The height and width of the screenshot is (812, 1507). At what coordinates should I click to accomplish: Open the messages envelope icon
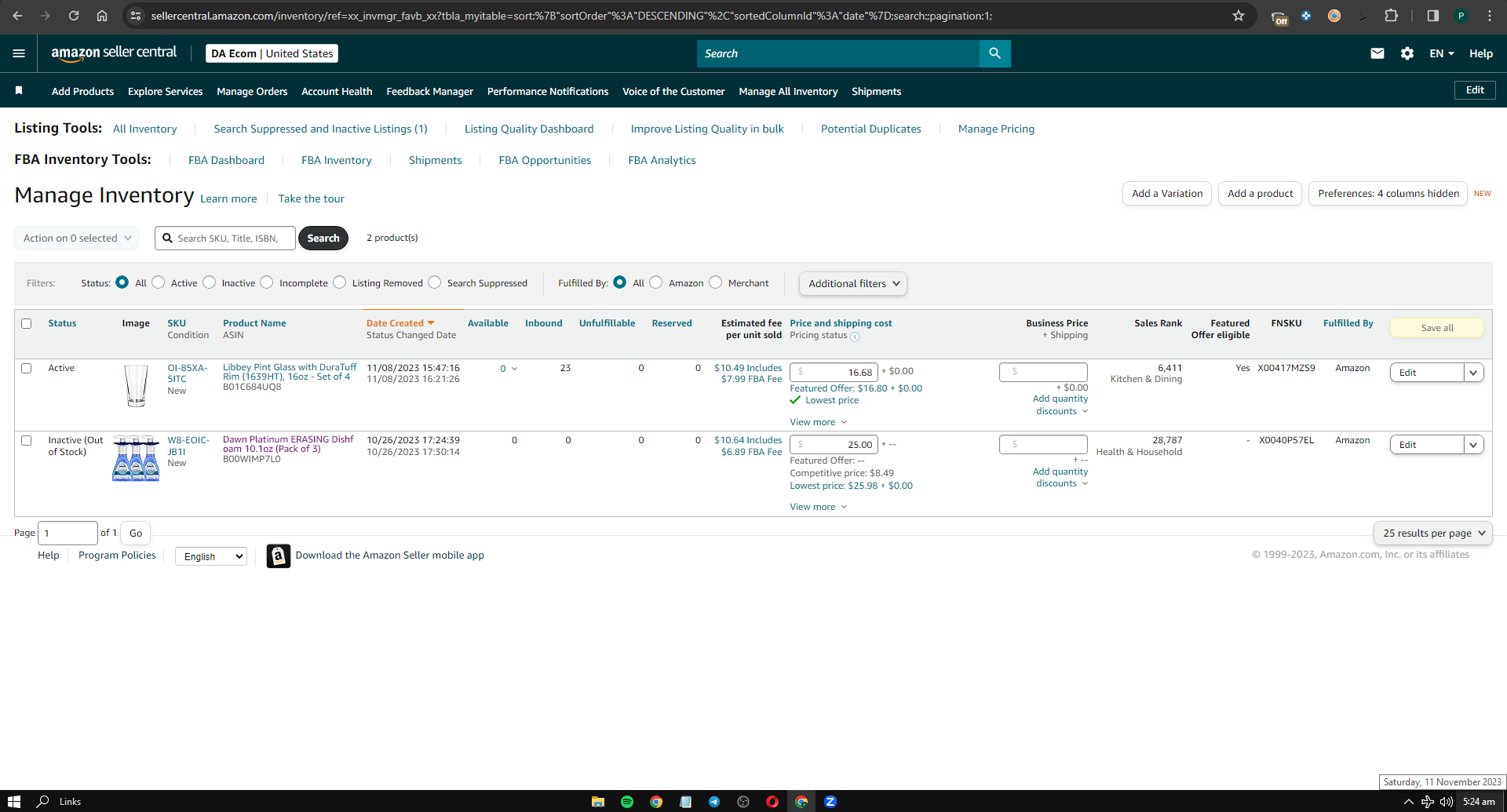pyautogui.click(x=1377, y=53)
